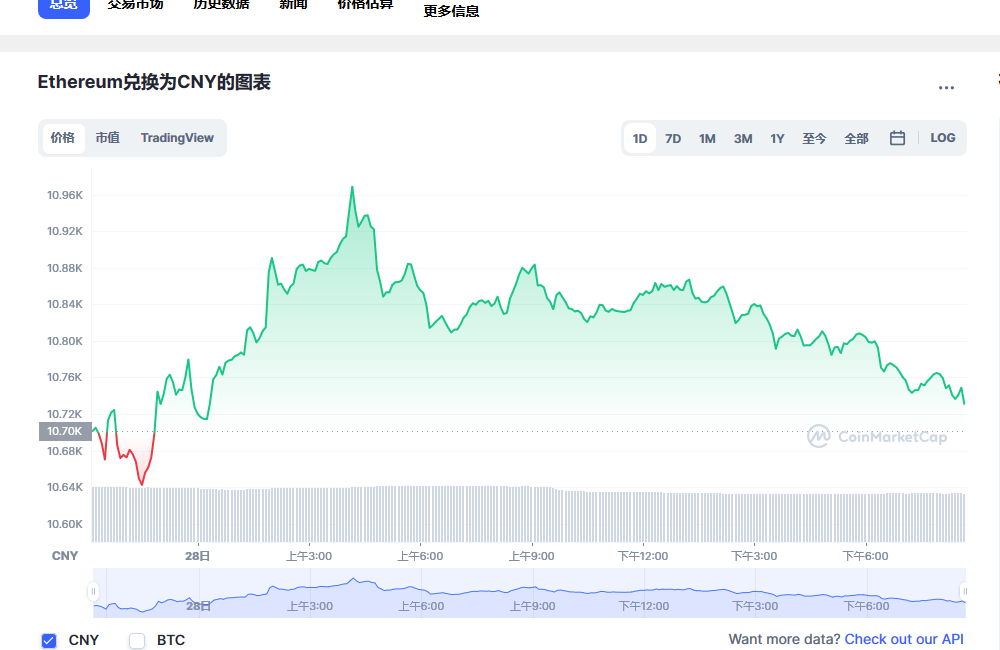Select the 1D time range
Image resolution: width=1000 pixels, height=650 pixels.
pyautogui.click(x=640, y=138)
